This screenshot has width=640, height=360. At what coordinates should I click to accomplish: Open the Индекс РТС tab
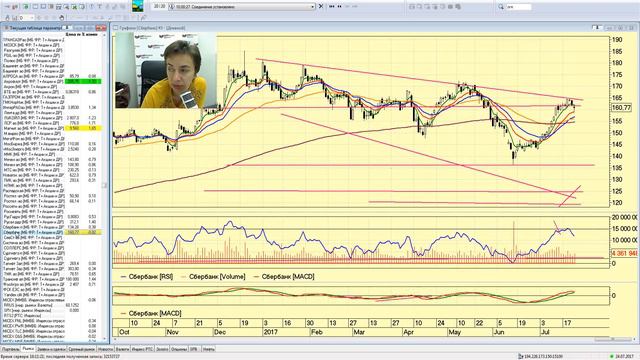click(142, 349)
